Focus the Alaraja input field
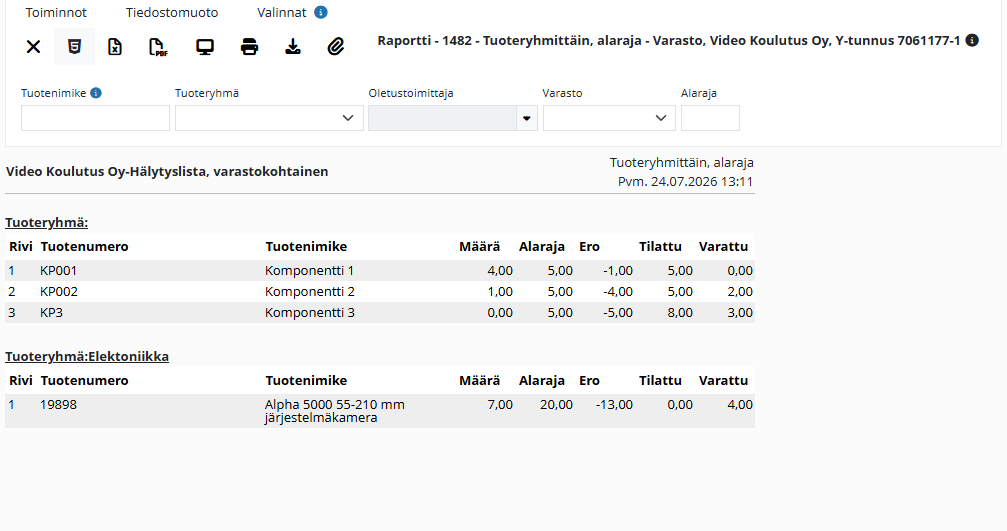This screenshot has width=1007, height=531. point(710,118)
